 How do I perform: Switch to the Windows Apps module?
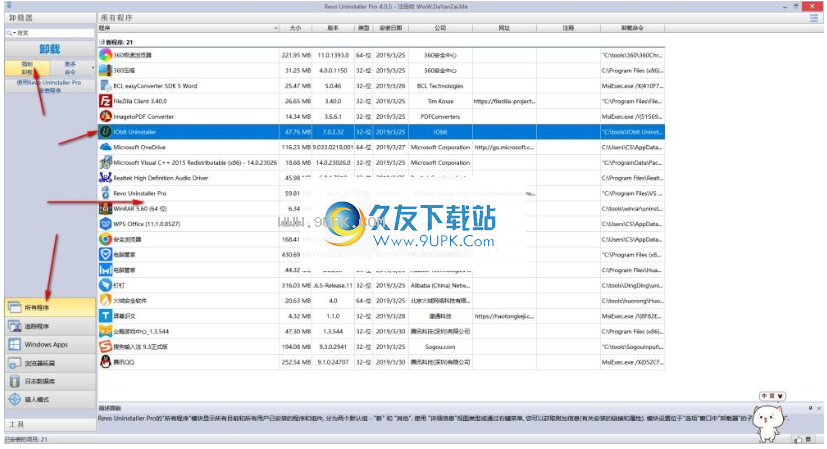(51, 345)
